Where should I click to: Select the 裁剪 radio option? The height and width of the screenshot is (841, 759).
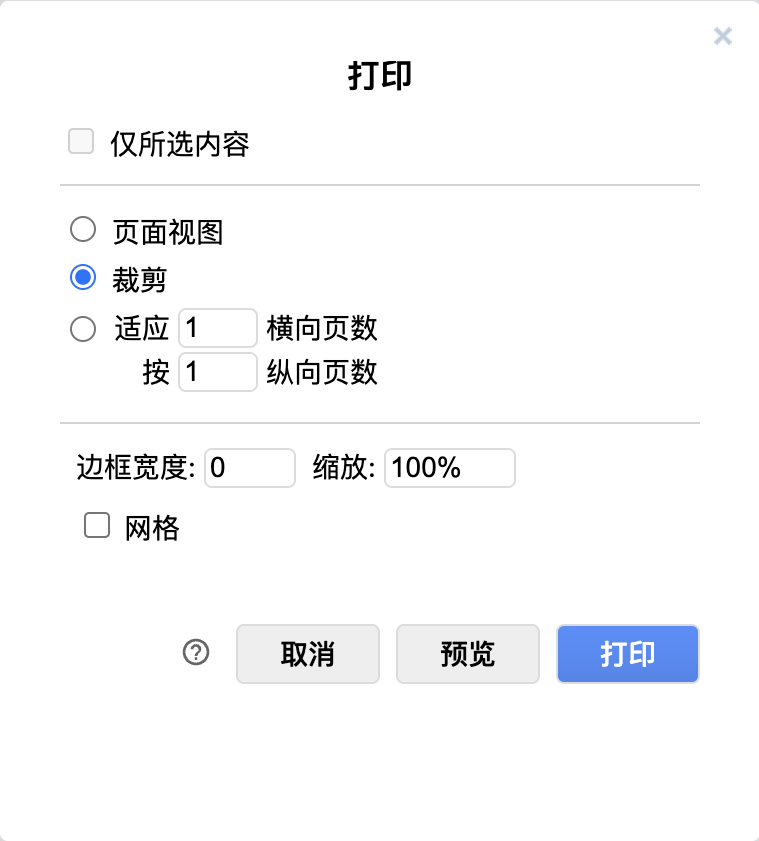coord(83,279)
